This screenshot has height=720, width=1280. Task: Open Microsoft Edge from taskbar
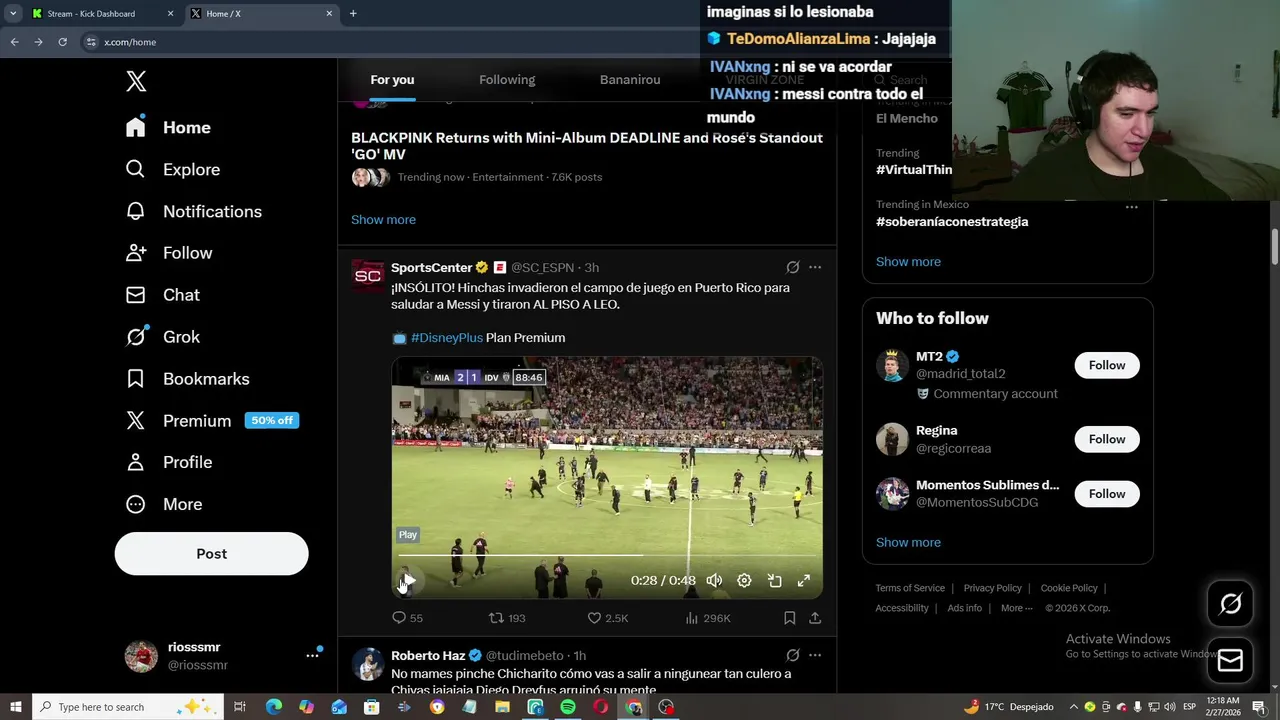(x=273, y=707)
